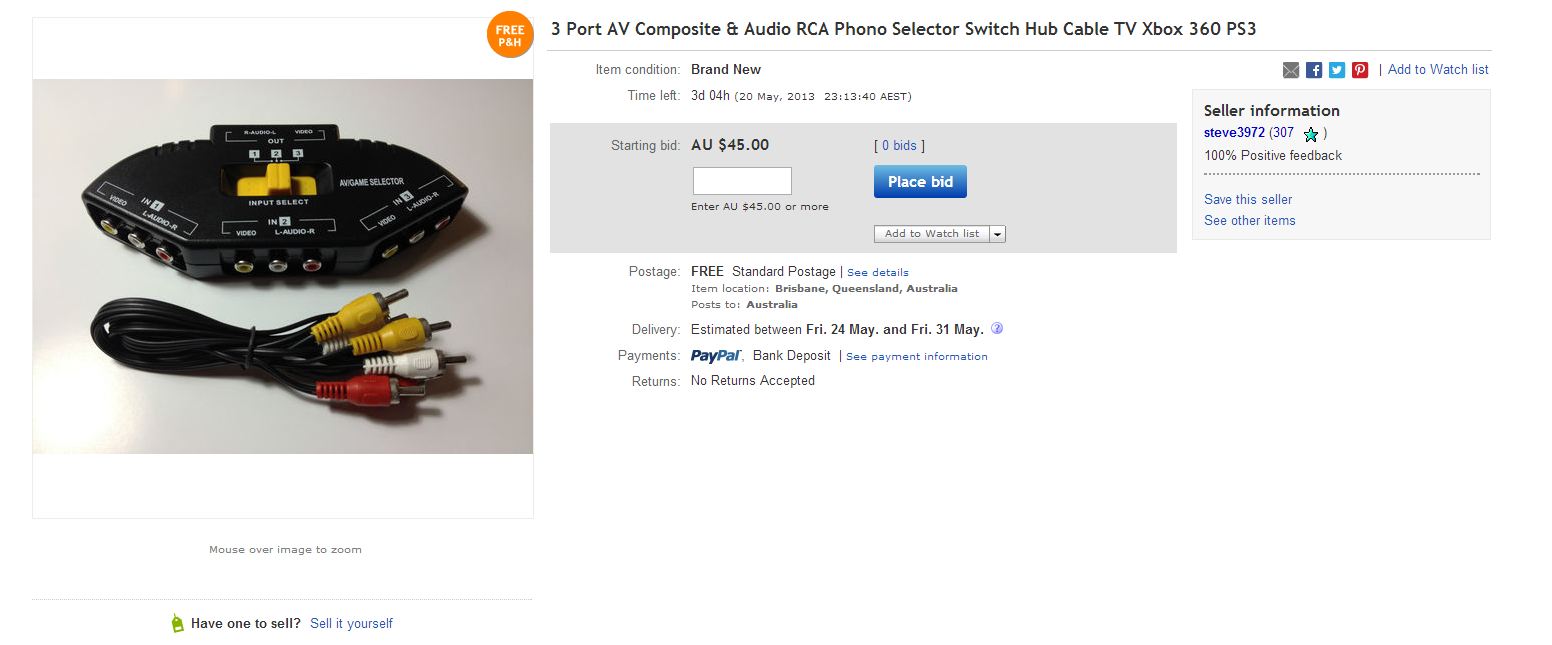Click the PayPal logo in Payments
Screen dimensions: 1552x645
[716, 356]
